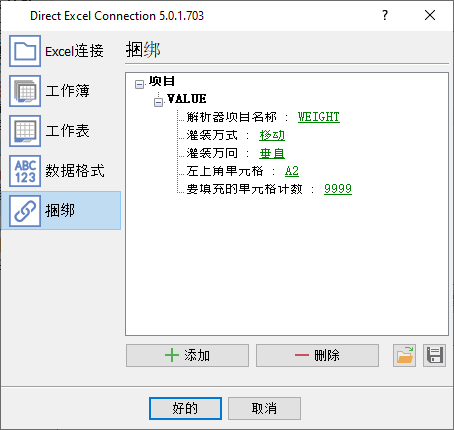The height and width of the screenshot is (430, 454).
Task: Click the red minus on 删除
Action: tap(302, 355)
